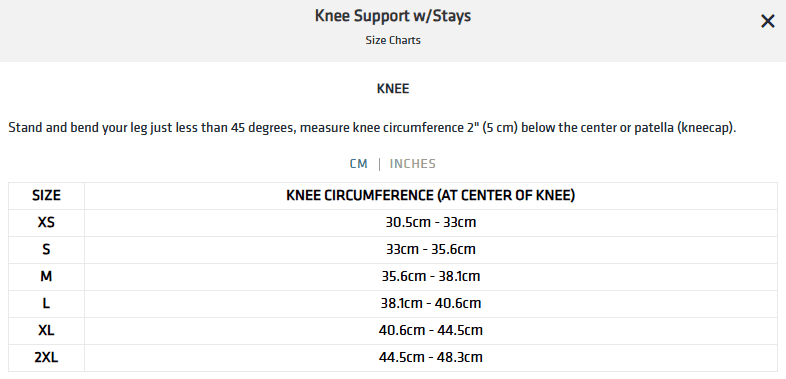Click the 35.6cm - 38.1cm measurement
This screenshot has height=379, width=786.
click(x=431, y=276)
